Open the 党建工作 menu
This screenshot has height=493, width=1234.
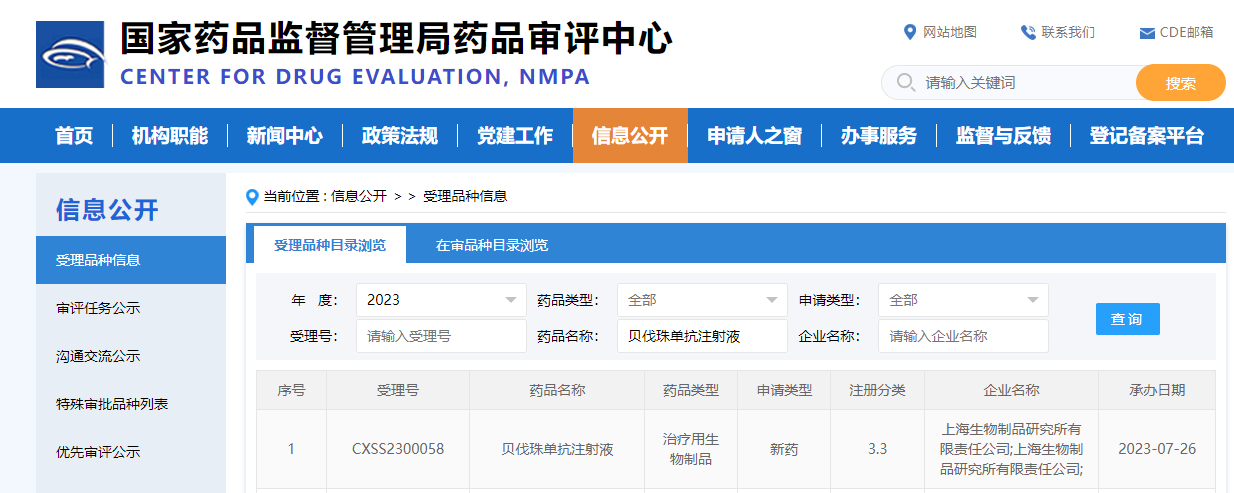point(515,136)
